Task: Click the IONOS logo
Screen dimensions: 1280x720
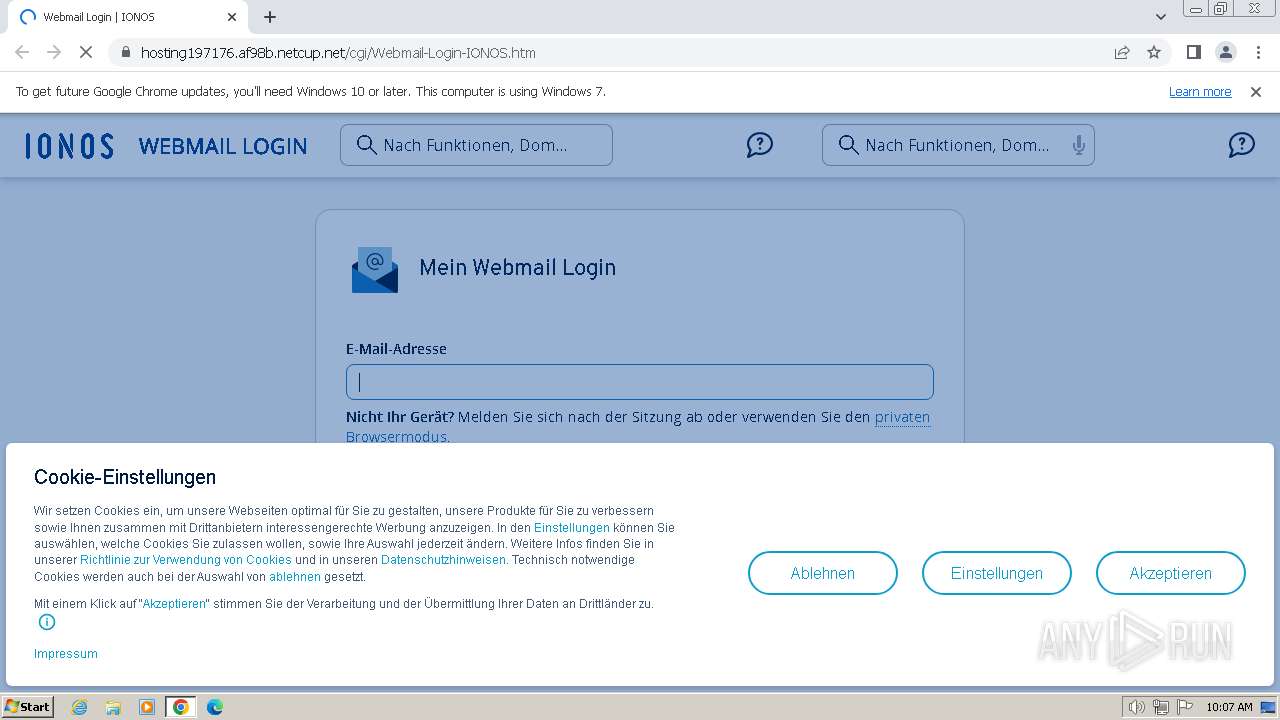Action: click(69, 146)
